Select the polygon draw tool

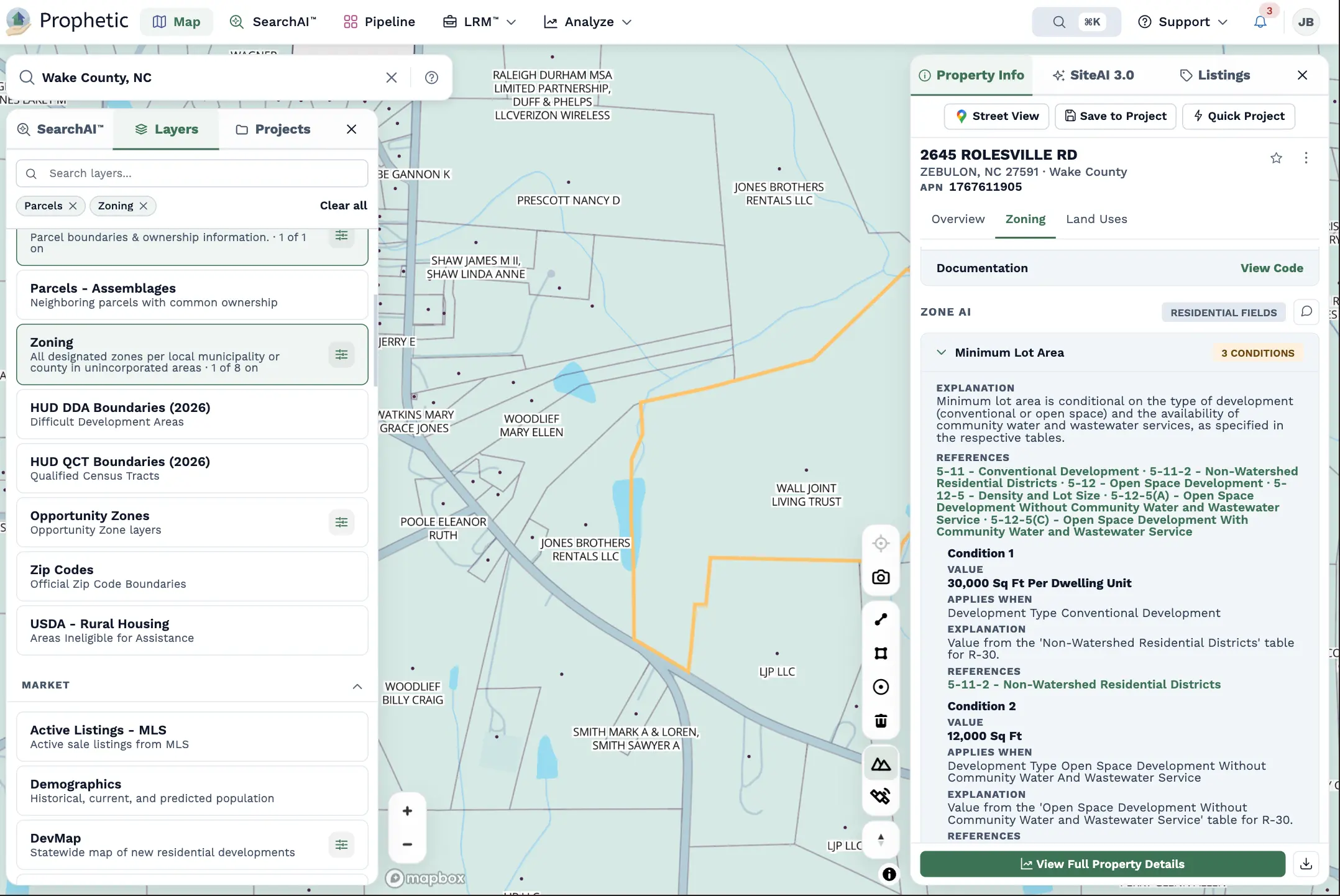tap(881, 653)
